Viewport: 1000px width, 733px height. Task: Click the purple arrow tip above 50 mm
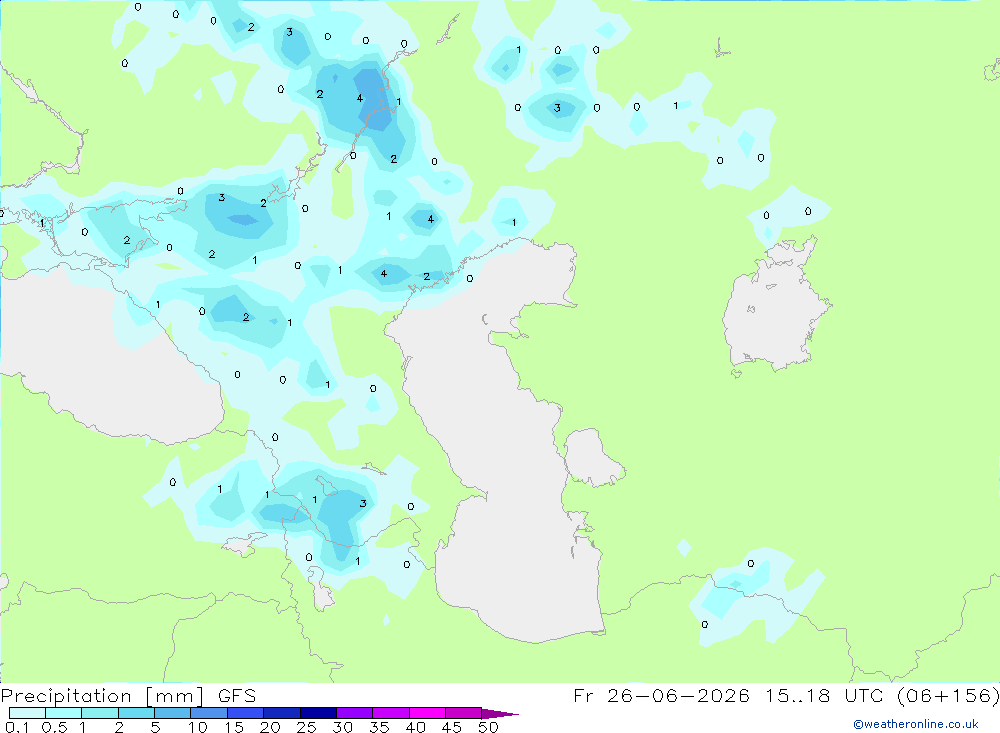pyautogui.click(x=500, y=713)
